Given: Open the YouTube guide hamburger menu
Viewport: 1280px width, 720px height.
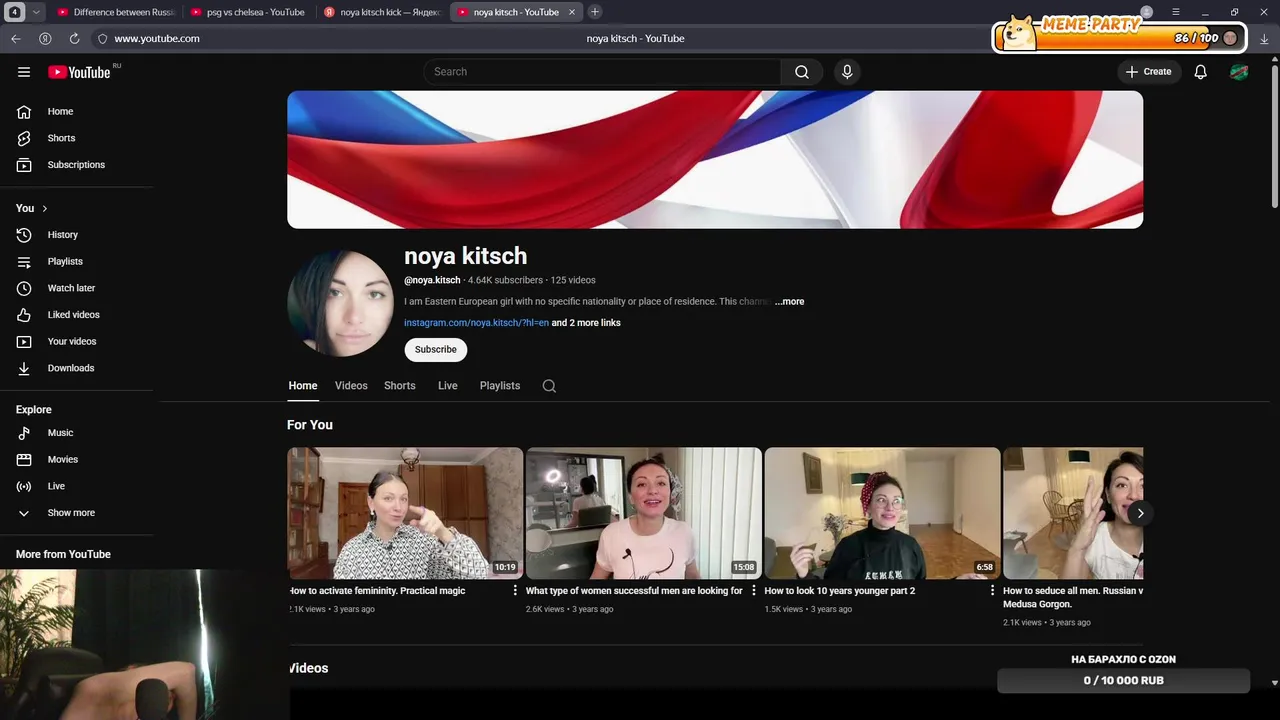Looking at the screenshot, I should [x=24, y=72].
